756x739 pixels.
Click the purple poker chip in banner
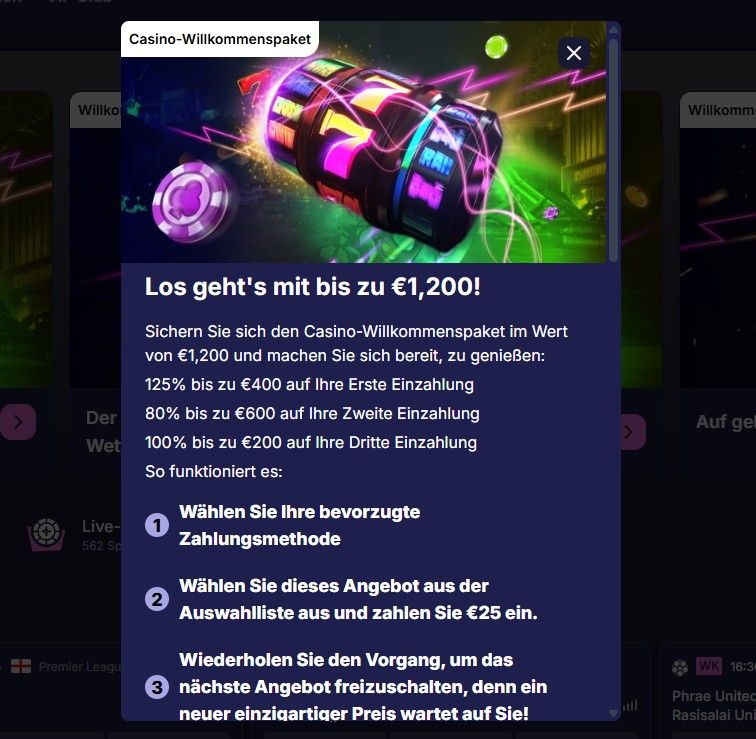pyautogui.click(x=190, y=202)
